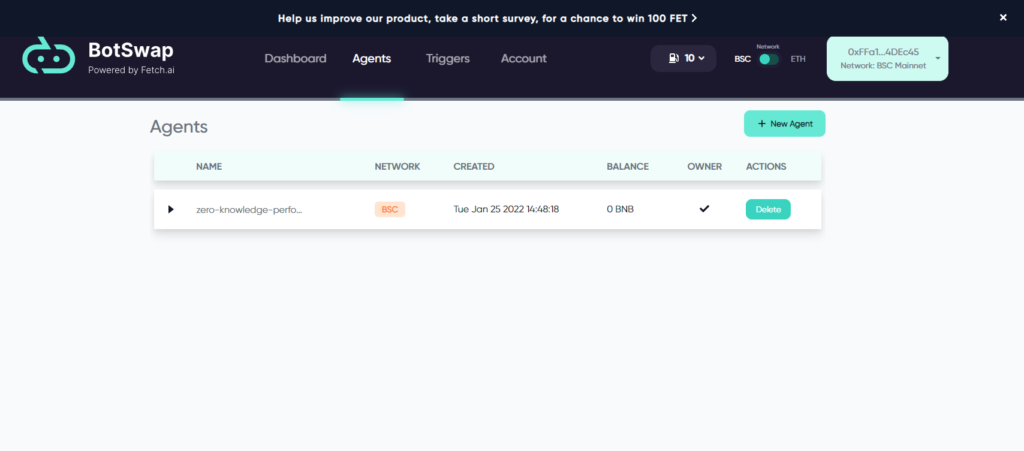
Task: Toggle the BSC/ETH network switch
Action: click(769, 59)
